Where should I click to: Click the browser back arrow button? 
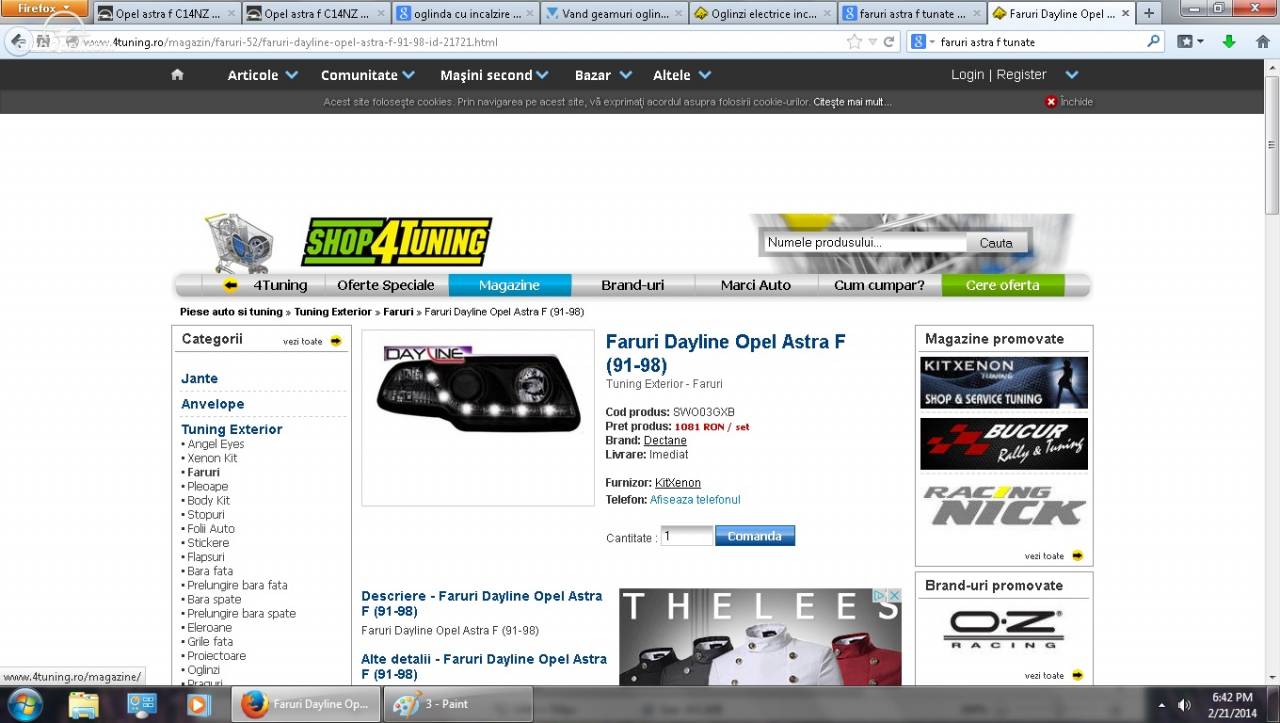(18, 42)
